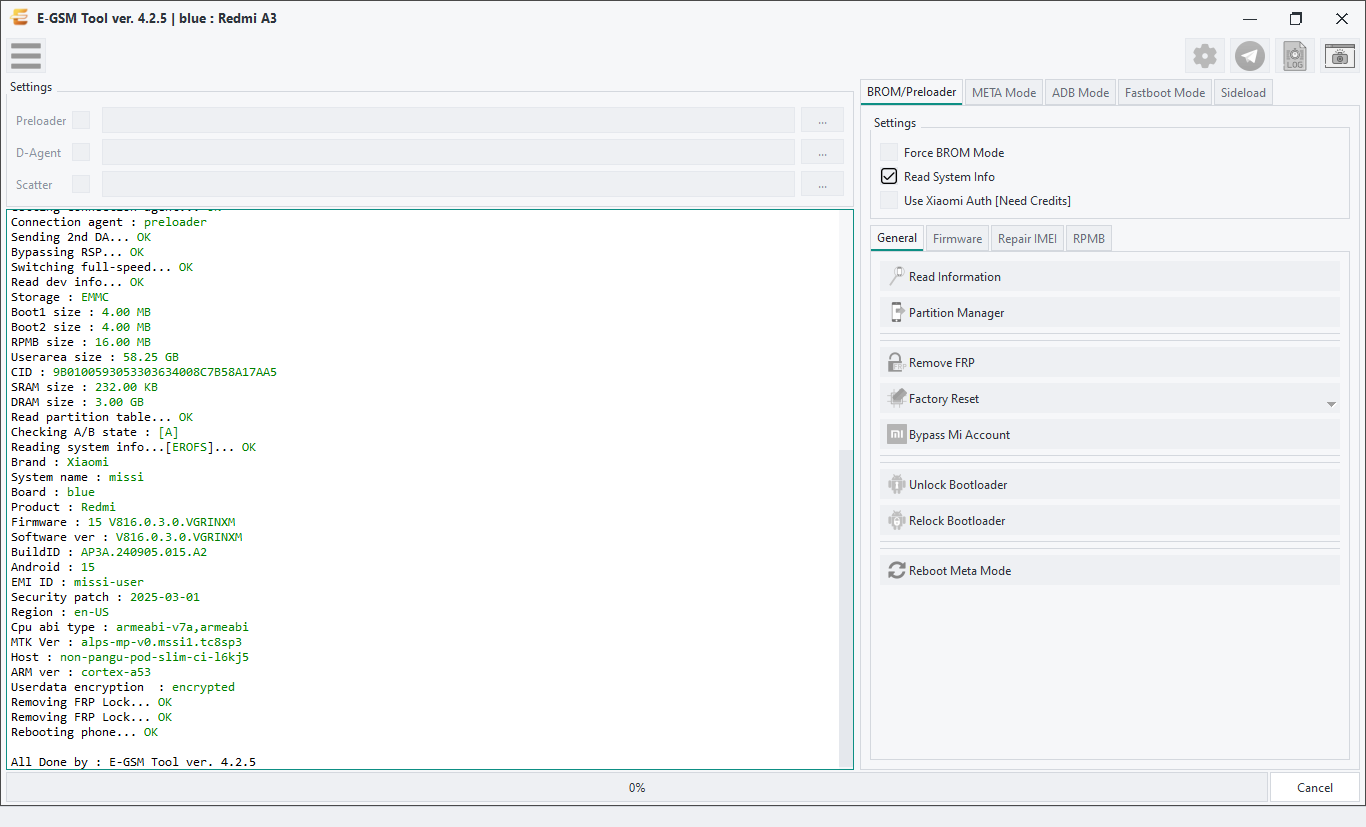Click the 'Host : non-pangu-pod-slim-ci-l6kj5' log line
This screenshot has width=1366, height=827.
(130, 657)
